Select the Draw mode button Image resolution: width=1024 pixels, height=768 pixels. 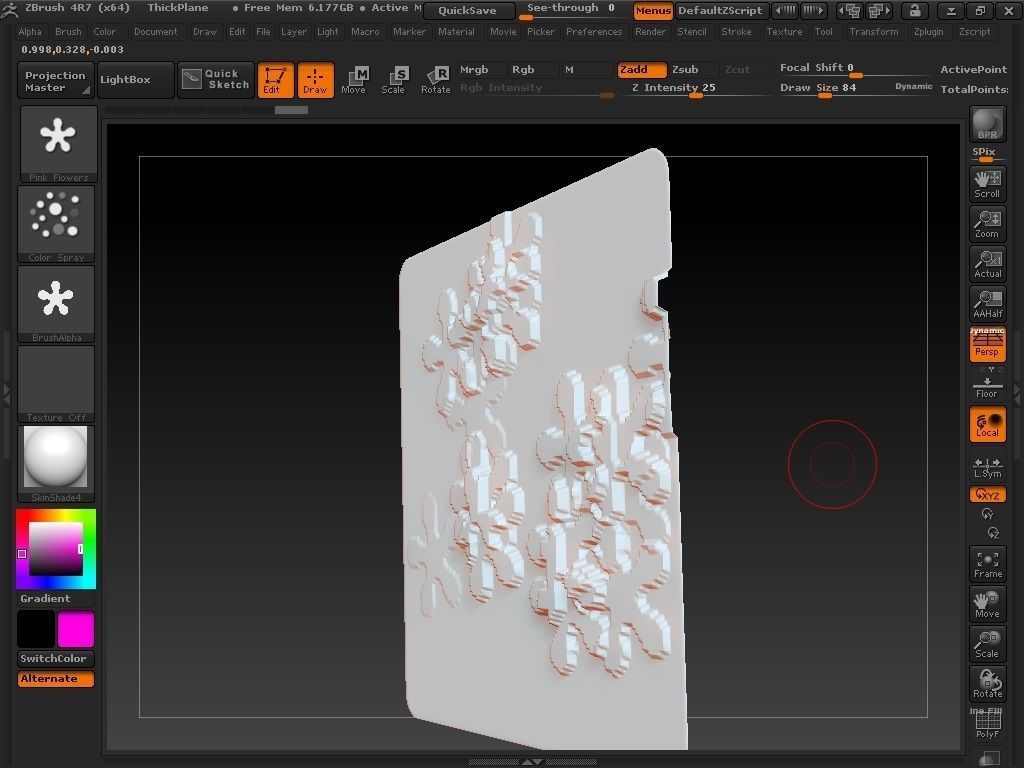coord(315,80)
